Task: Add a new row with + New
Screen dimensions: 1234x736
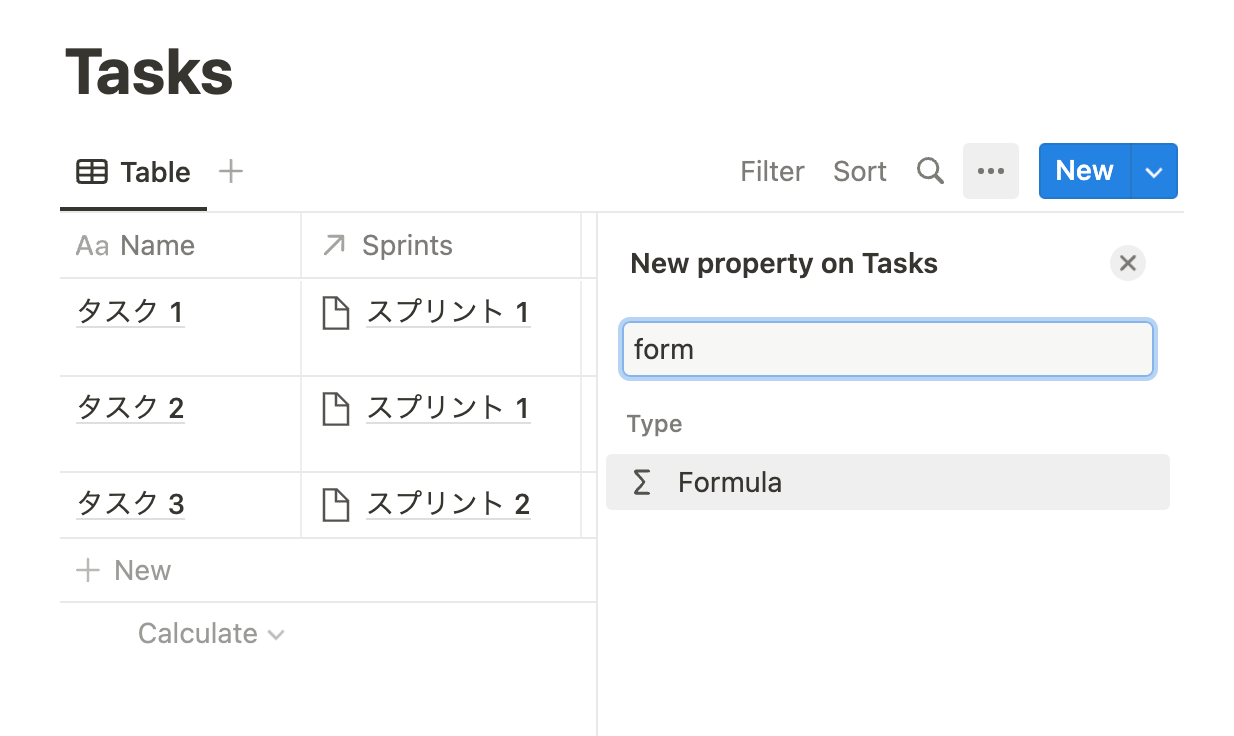Action: [124, 571]
